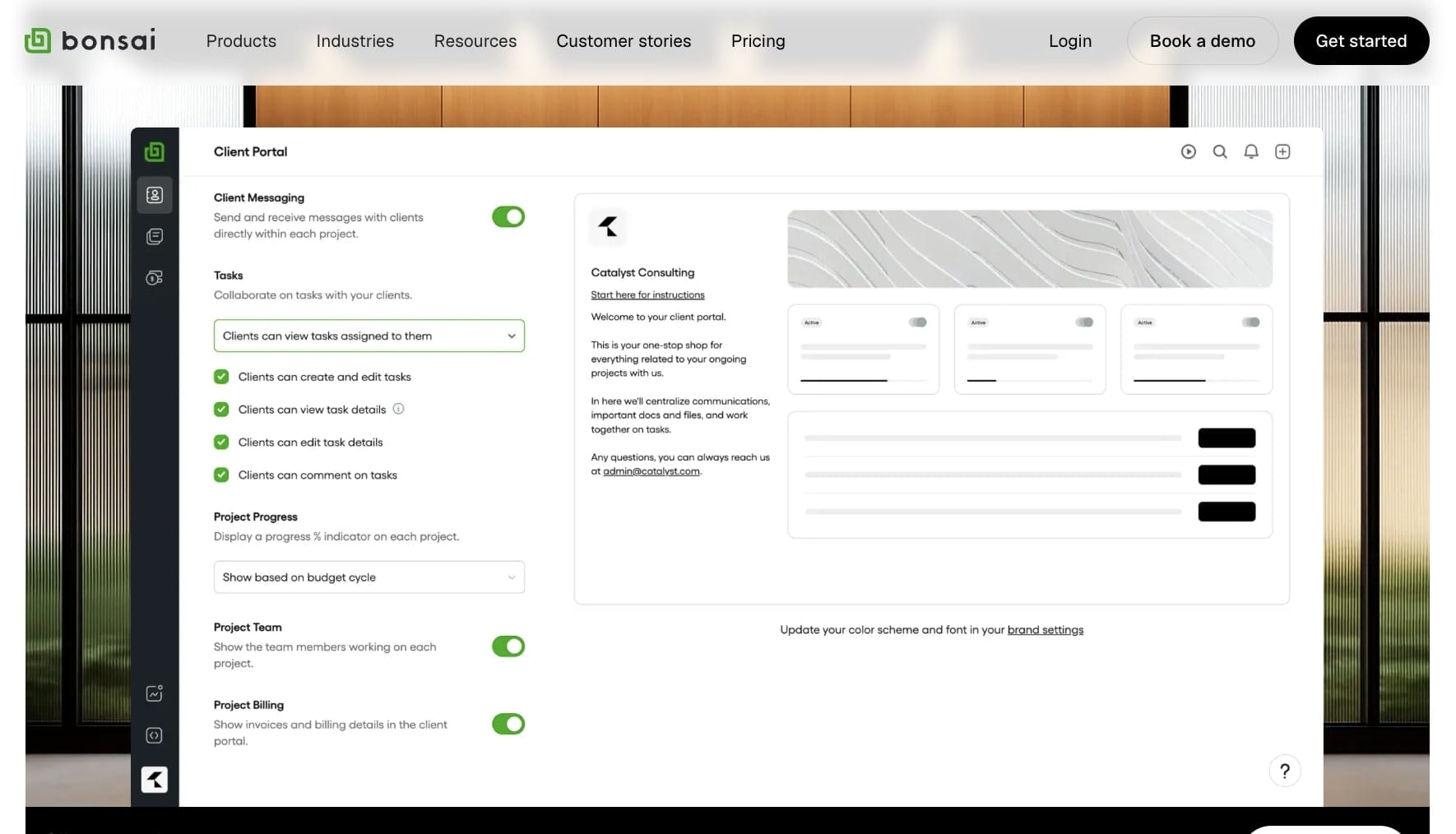Select the clients icon in sidebar
This screenshot has width=1456, height=834.
154,195
